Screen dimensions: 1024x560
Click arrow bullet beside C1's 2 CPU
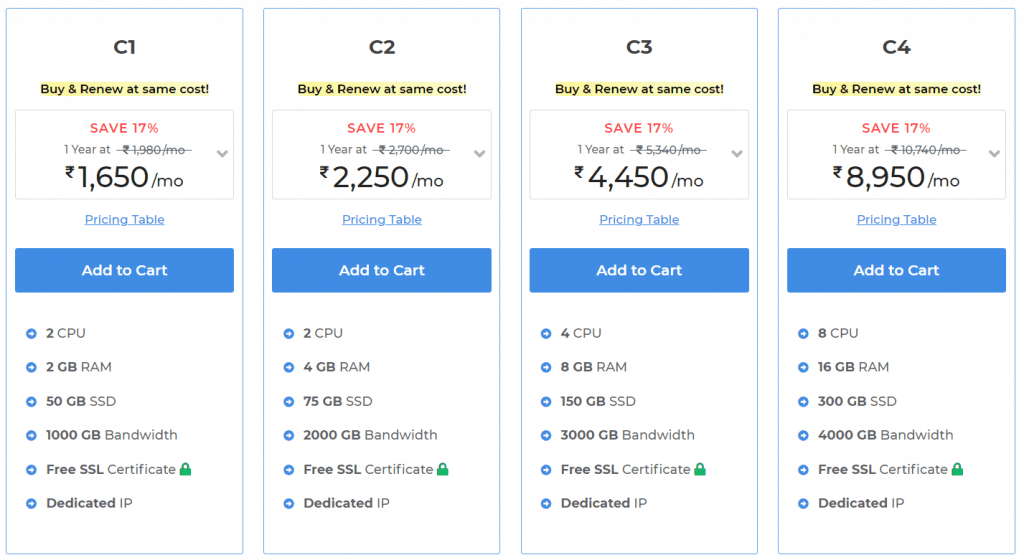click(x=31, y=334)
